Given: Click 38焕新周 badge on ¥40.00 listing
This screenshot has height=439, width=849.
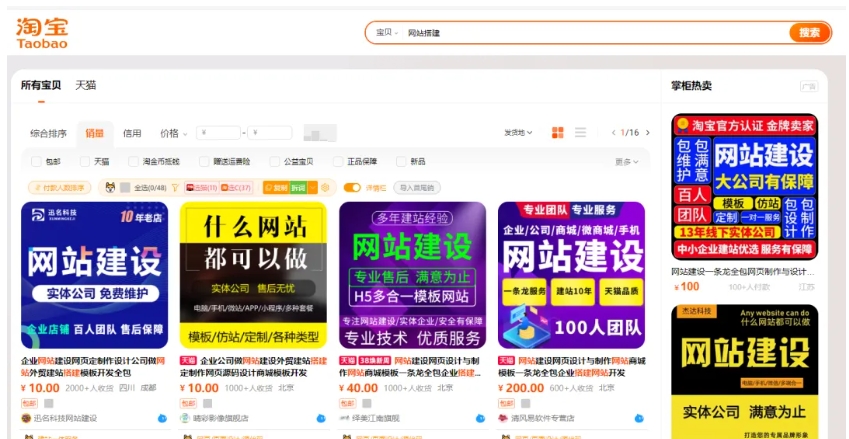Looking at the screenshot, I should pyautogui.click(x=374, y=361).
